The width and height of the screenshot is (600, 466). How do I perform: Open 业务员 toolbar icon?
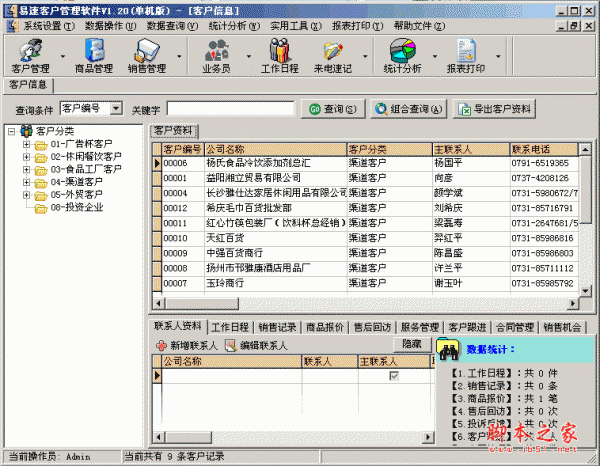(217, 50)
